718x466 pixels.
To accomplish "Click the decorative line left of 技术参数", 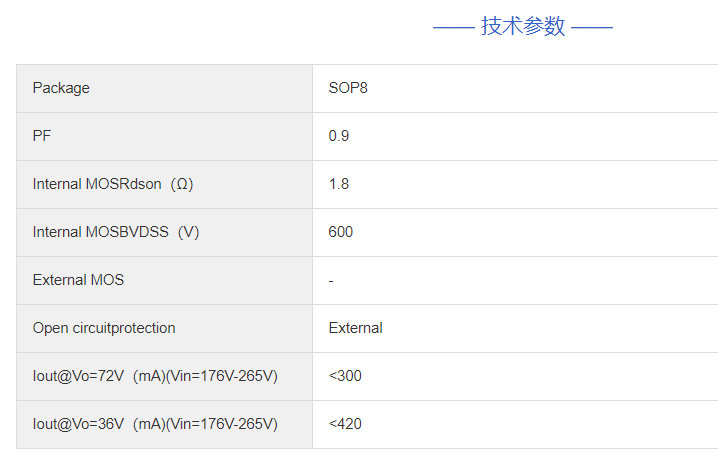I will pos(453,28).
